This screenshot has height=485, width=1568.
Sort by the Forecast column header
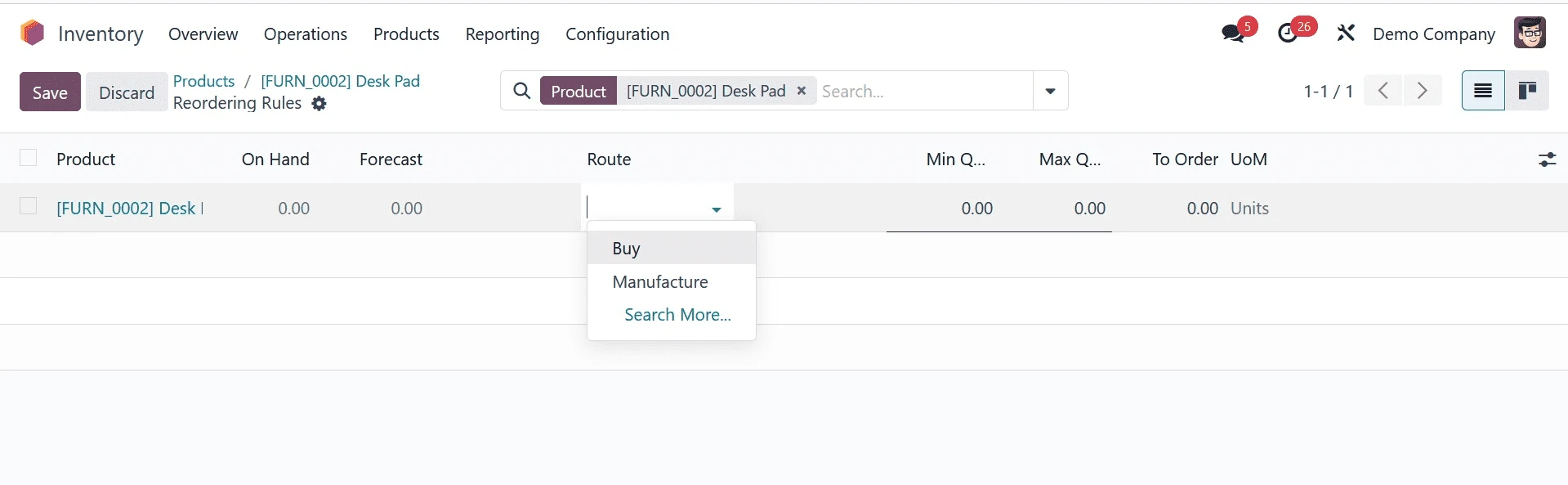click(x=391, y=159)
